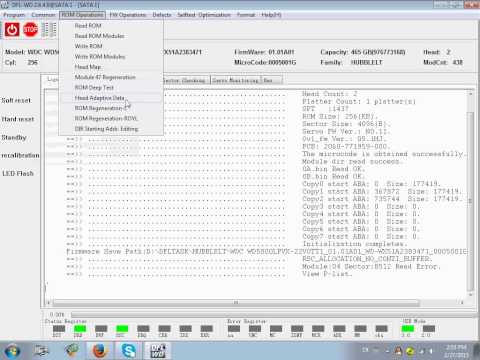The height and width of the screenshot is (360, 480).
Task: Click the log horizontal scrollbar
Action: coord(236,302)
